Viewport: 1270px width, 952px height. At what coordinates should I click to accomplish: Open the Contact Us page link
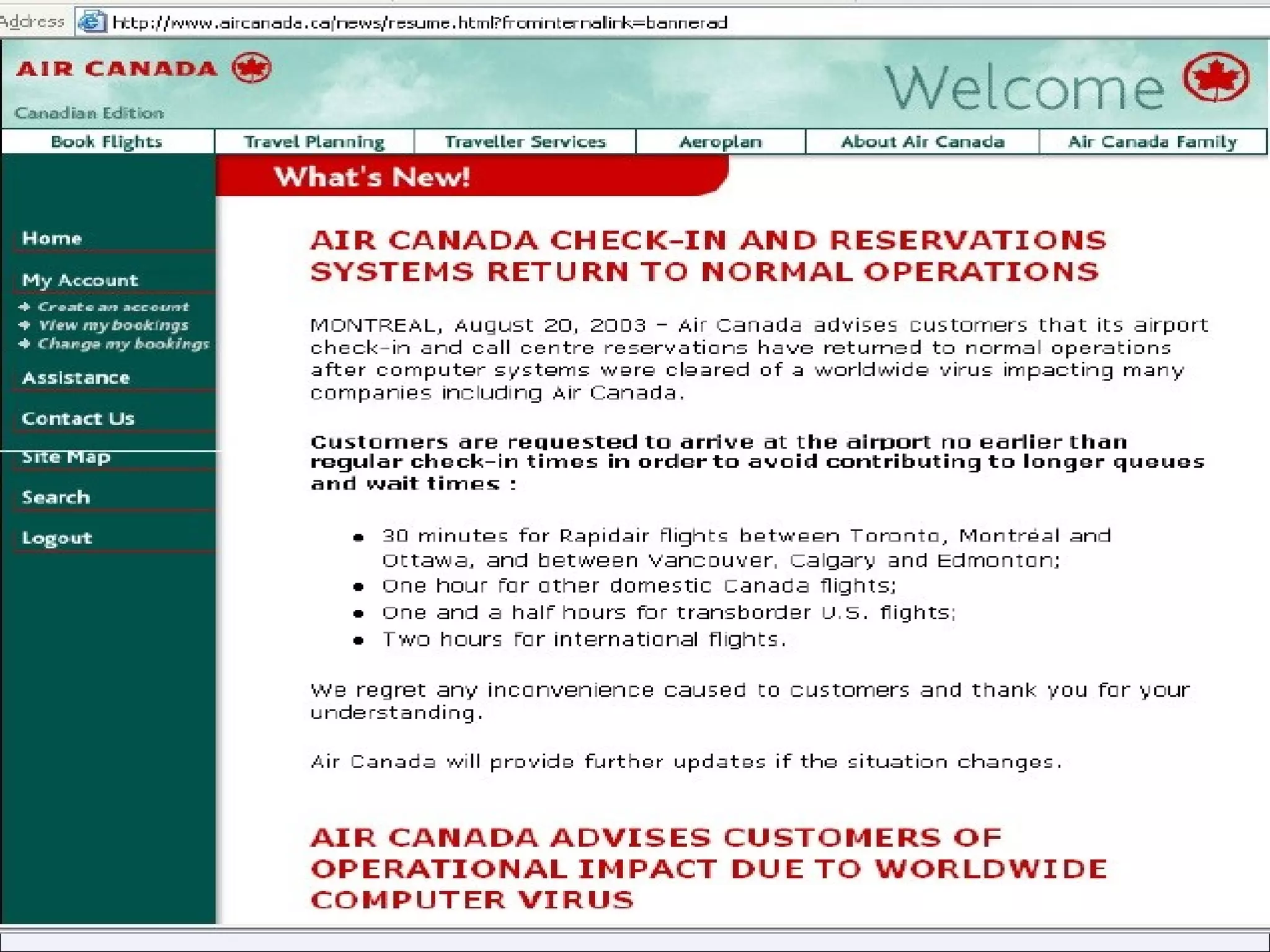[x=78, y=419]
